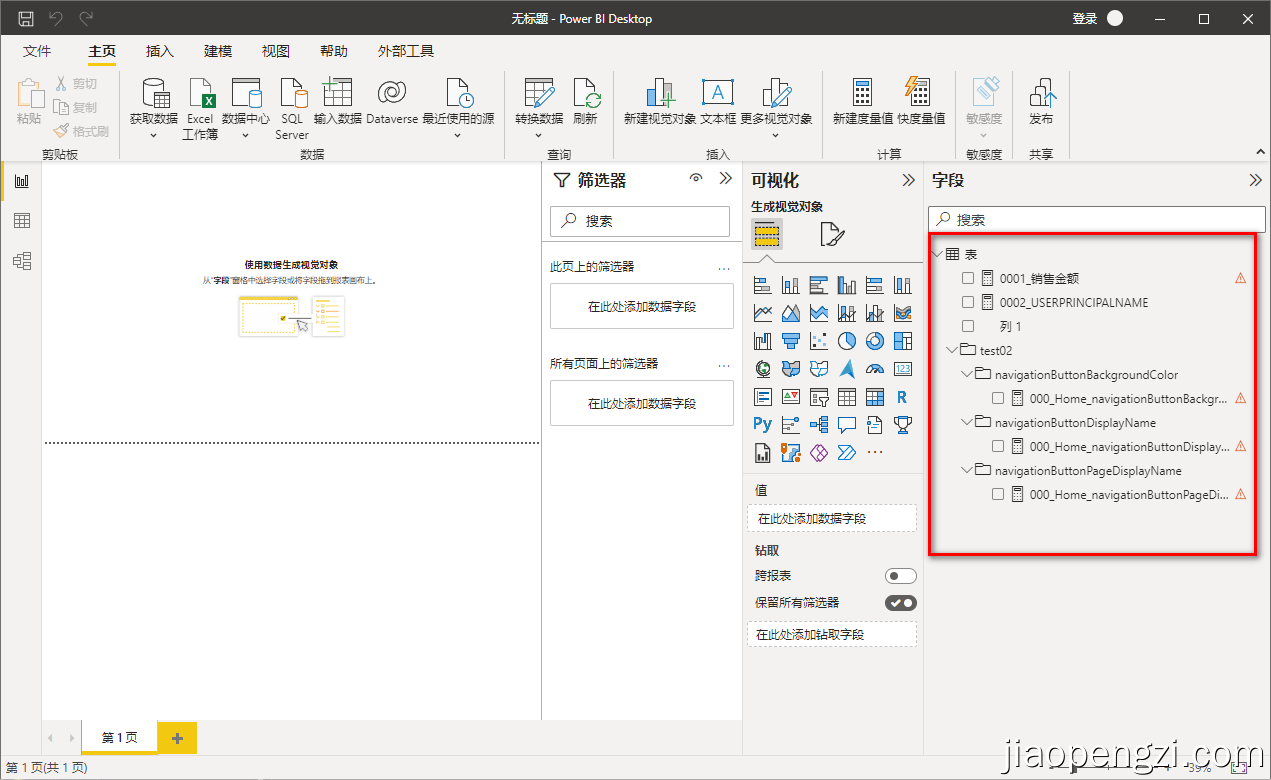Switch to the 视图 ribbon tab
Screen dimensions: 1271x780
point(276,51)
